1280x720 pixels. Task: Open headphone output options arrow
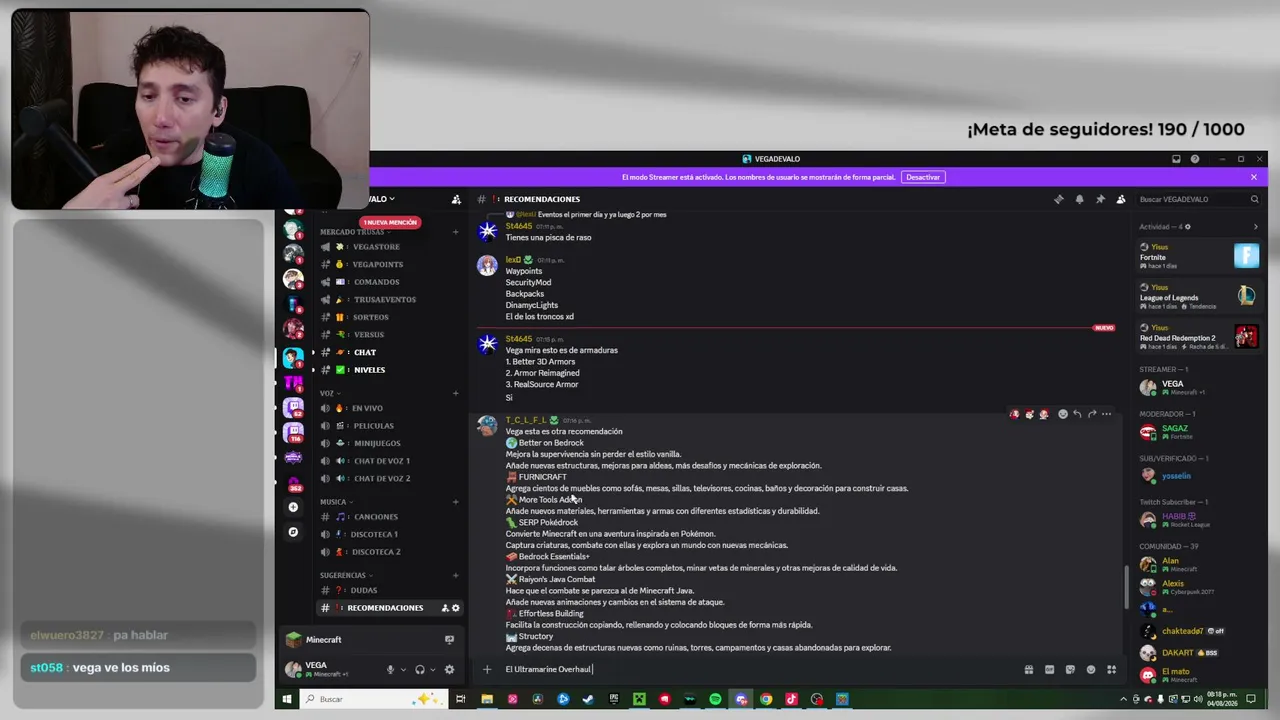tap(433, 669)
